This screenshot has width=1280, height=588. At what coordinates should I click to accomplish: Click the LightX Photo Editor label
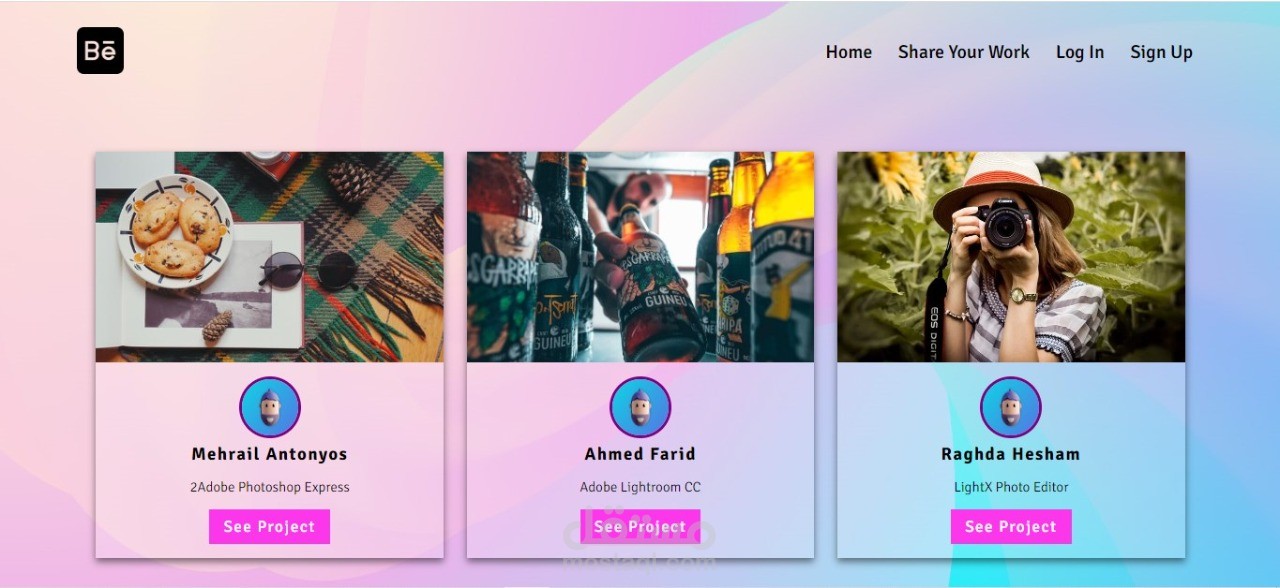pyautogui.click(x=1011, y=487)
